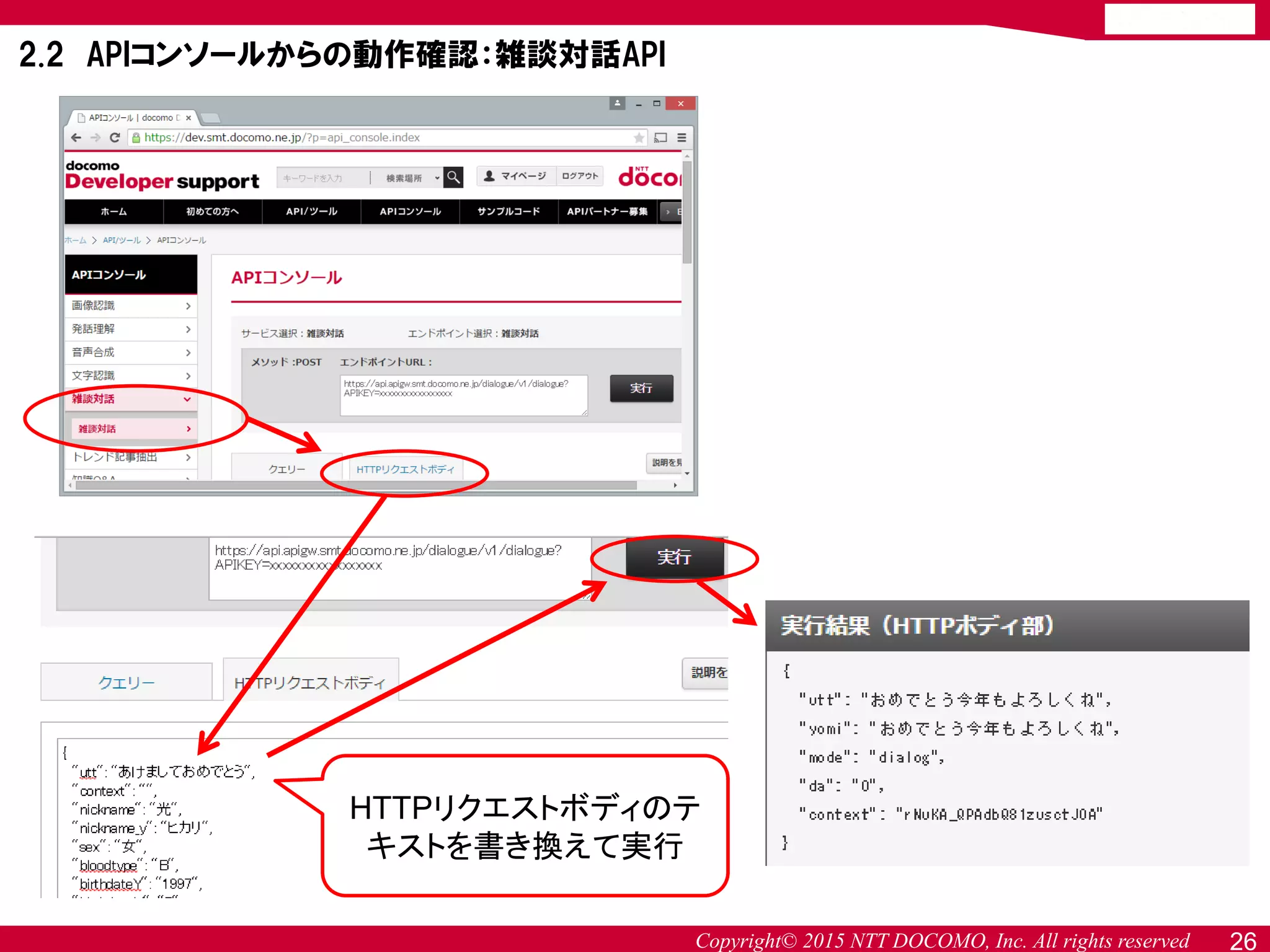
Task: Click the "context" value in result panel
Action: pos(998,814)
